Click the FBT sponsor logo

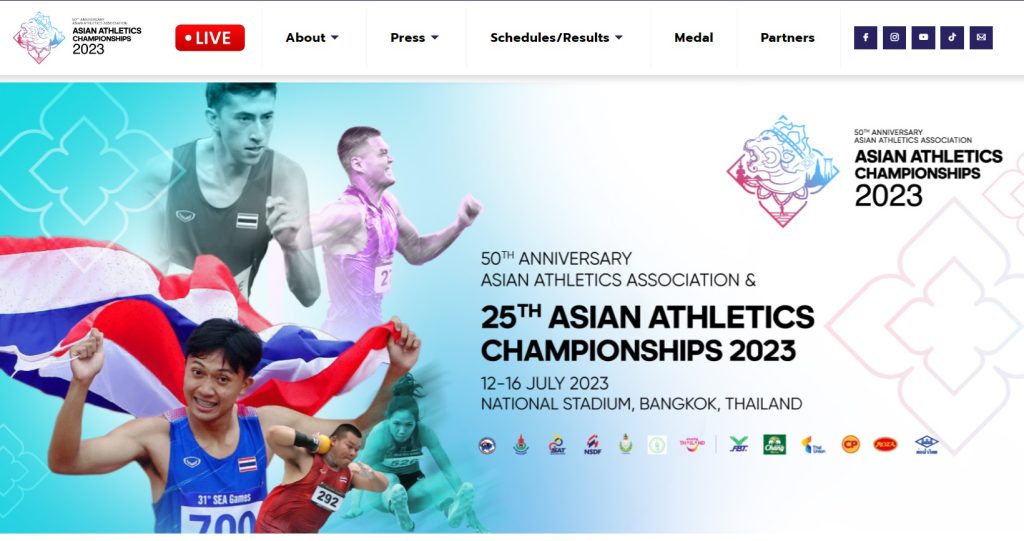pyautogui.click(x=739, y=445)
